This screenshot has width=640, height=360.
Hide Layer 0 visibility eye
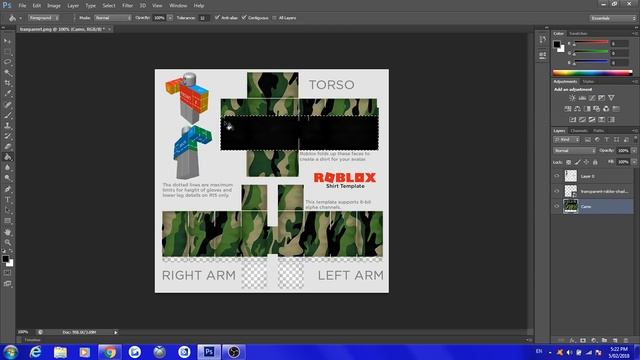[557, 176]
